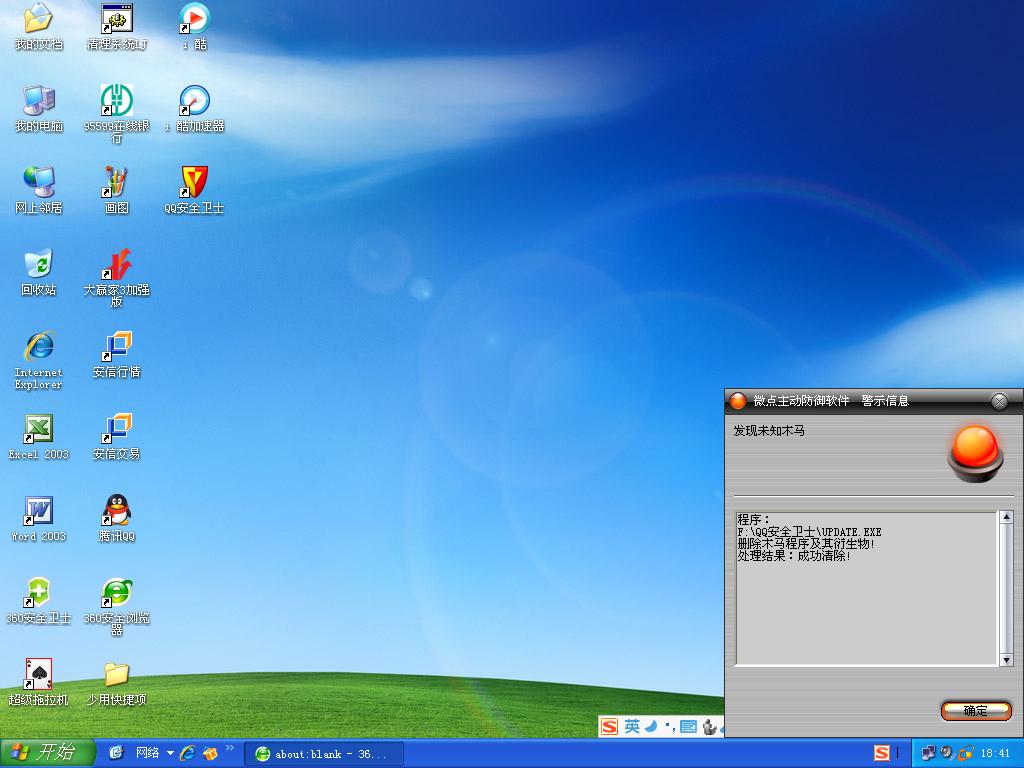Viewport: 1024px width, 768px height.
Task: Click the orange cube quick launch icon
Action: 210,753
